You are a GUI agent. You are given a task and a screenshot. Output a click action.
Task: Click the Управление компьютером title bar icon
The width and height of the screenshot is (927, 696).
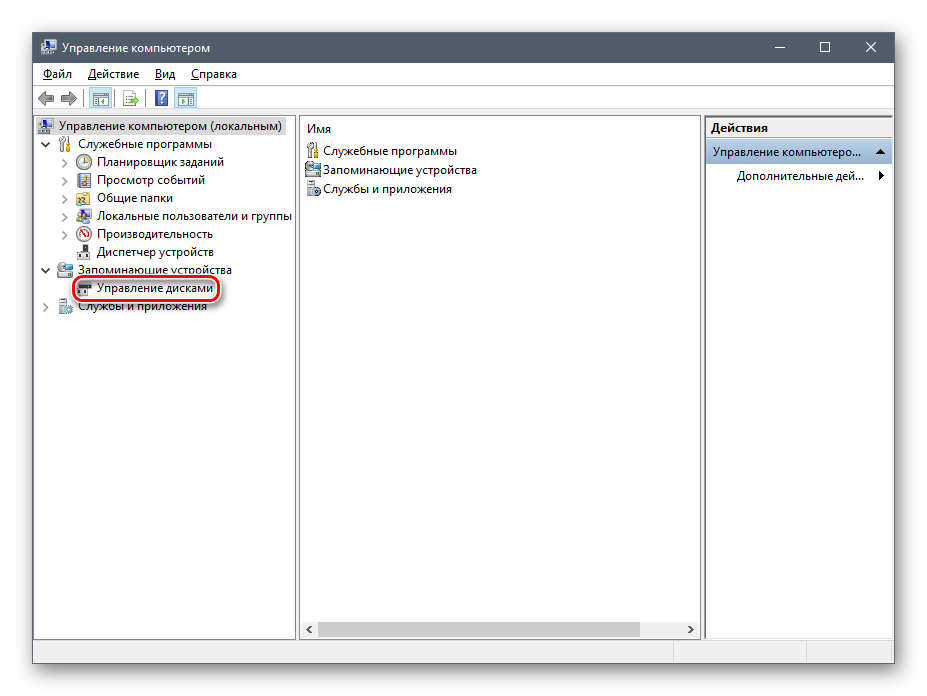click(48, 47)
